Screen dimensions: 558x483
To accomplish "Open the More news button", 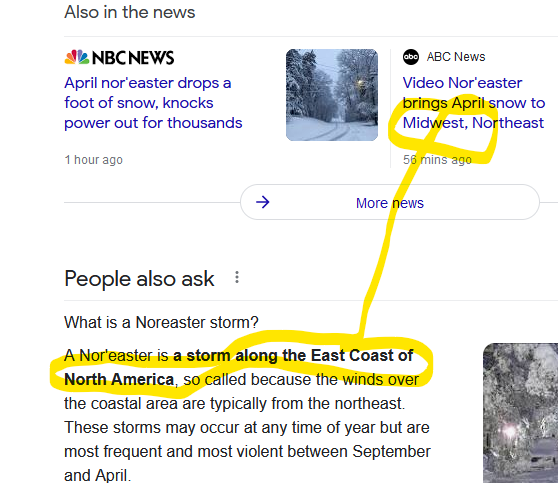I will [x=390, y=202].
